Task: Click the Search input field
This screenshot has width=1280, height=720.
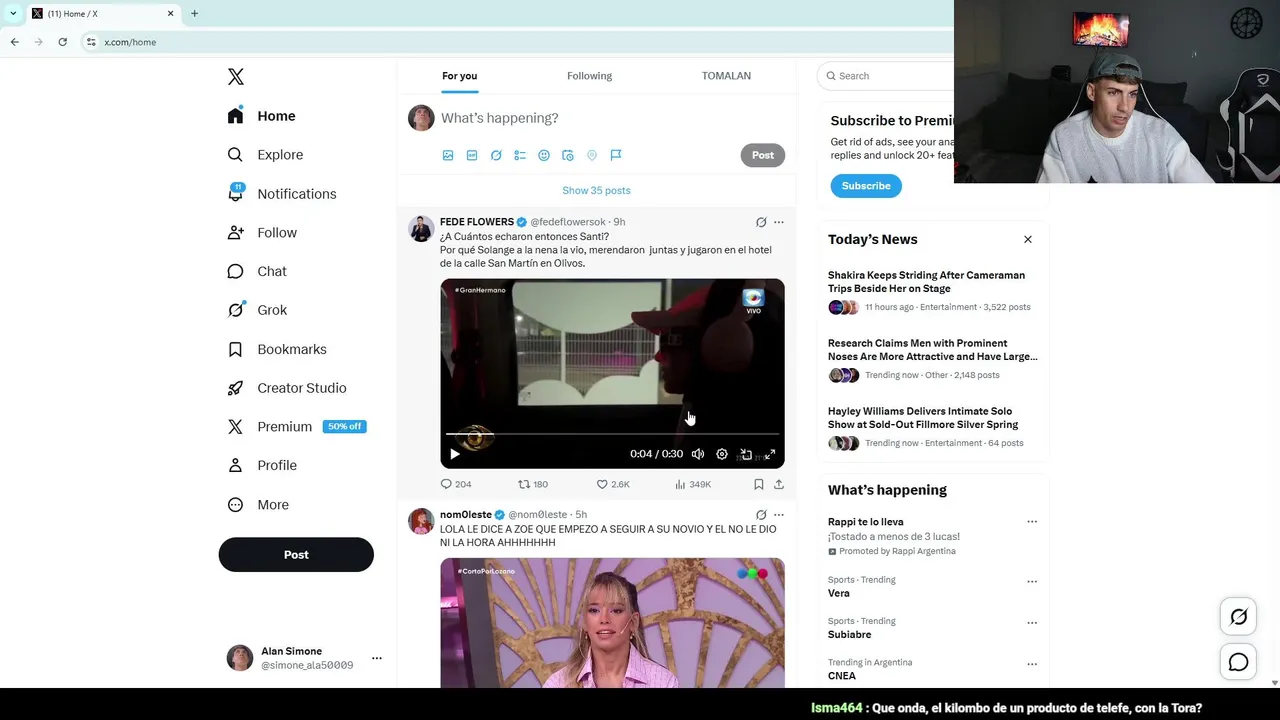Action: 886,76
